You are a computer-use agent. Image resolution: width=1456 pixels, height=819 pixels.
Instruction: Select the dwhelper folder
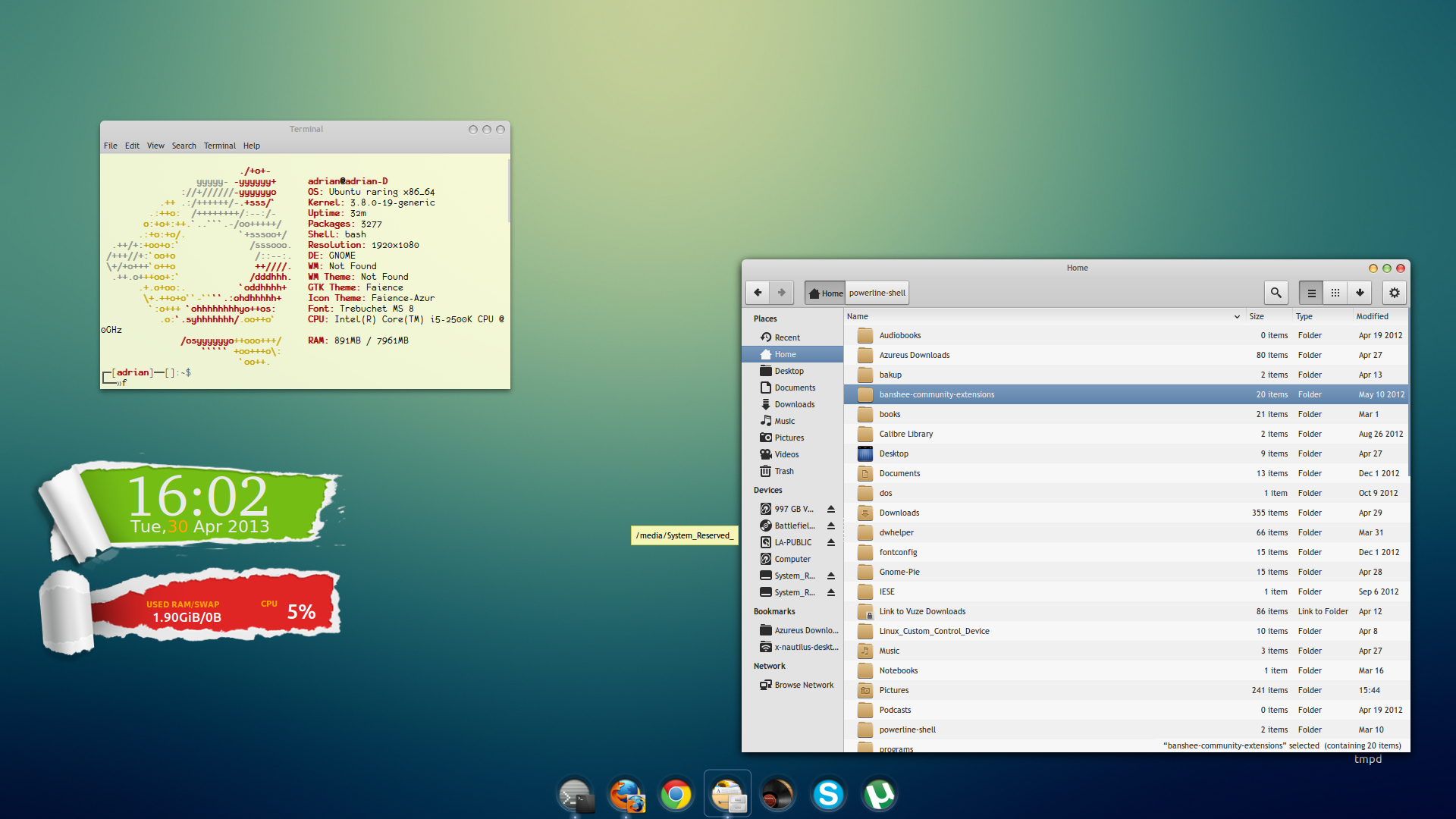(x=1126, y=532)
